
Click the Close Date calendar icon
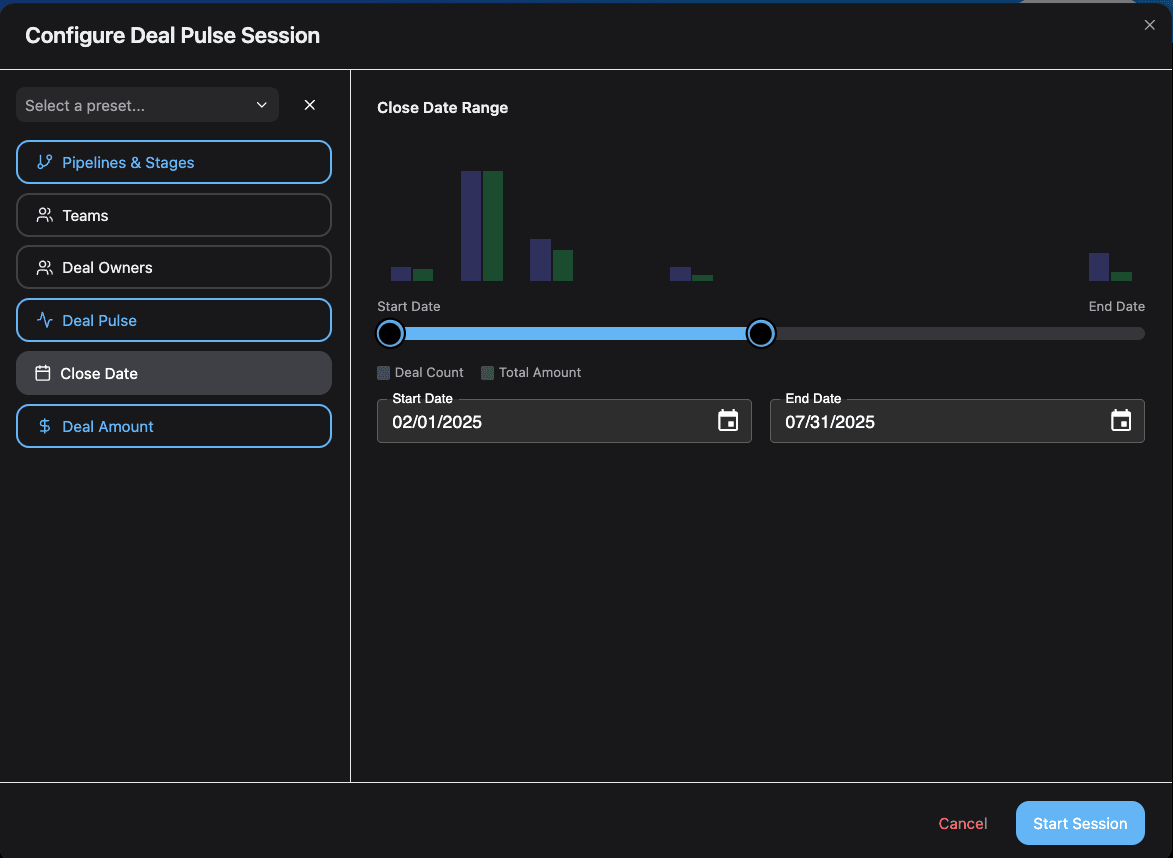pos(43,373)
